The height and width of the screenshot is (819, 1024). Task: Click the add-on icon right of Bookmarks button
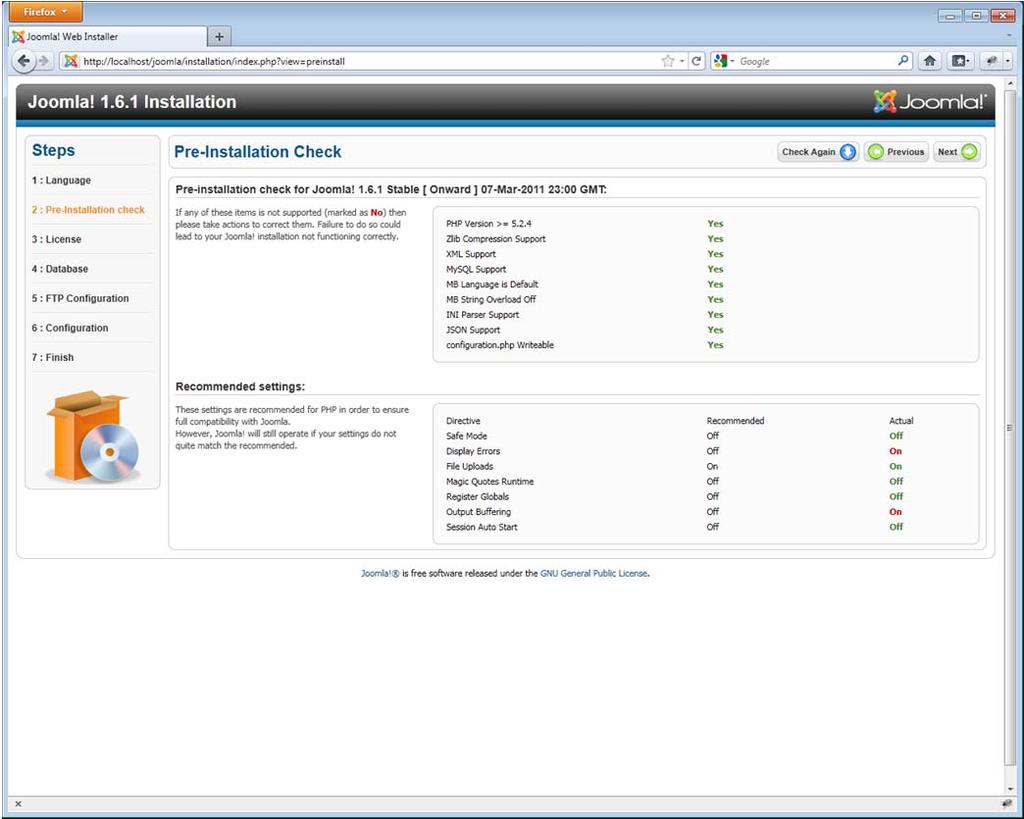click(991, 61)
